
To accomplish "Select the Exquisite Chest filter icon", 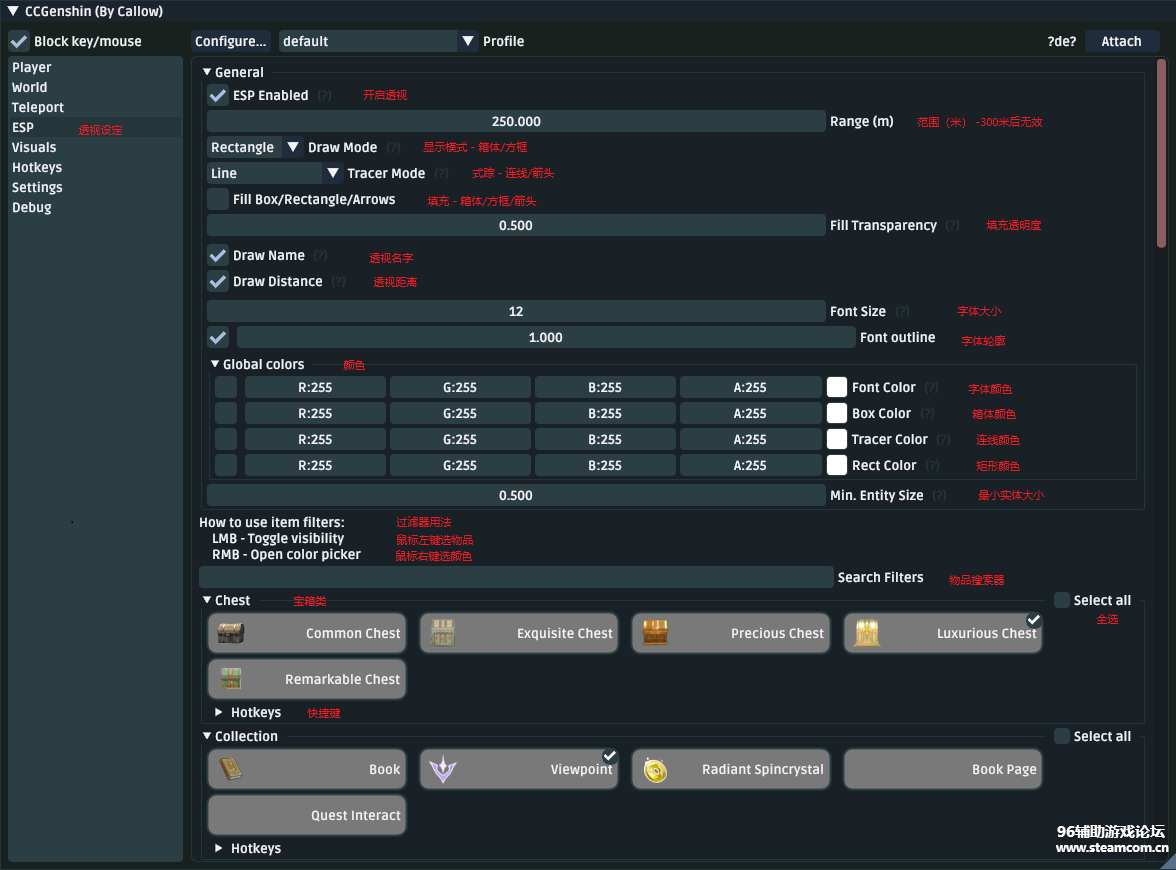I will click(442, 633).
